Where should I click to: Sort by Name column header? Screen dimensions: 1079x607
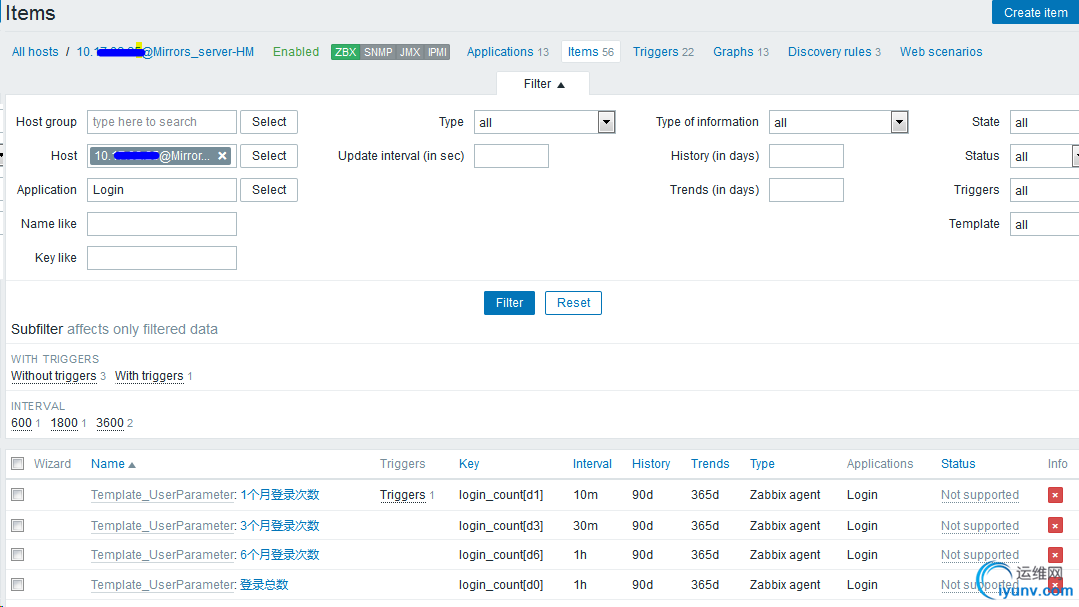pyautogui.click(x=113, y=464)
